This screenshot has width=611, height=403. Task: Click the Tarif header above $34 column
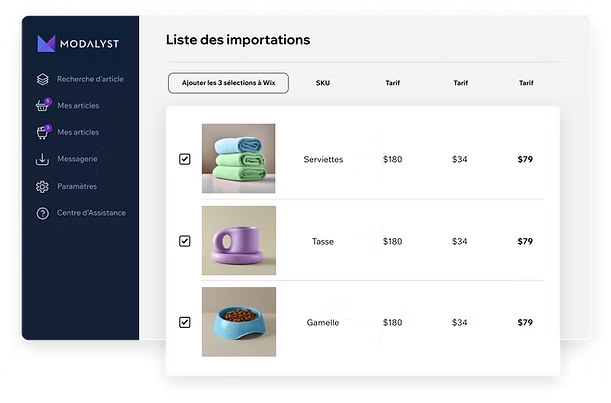461,83
